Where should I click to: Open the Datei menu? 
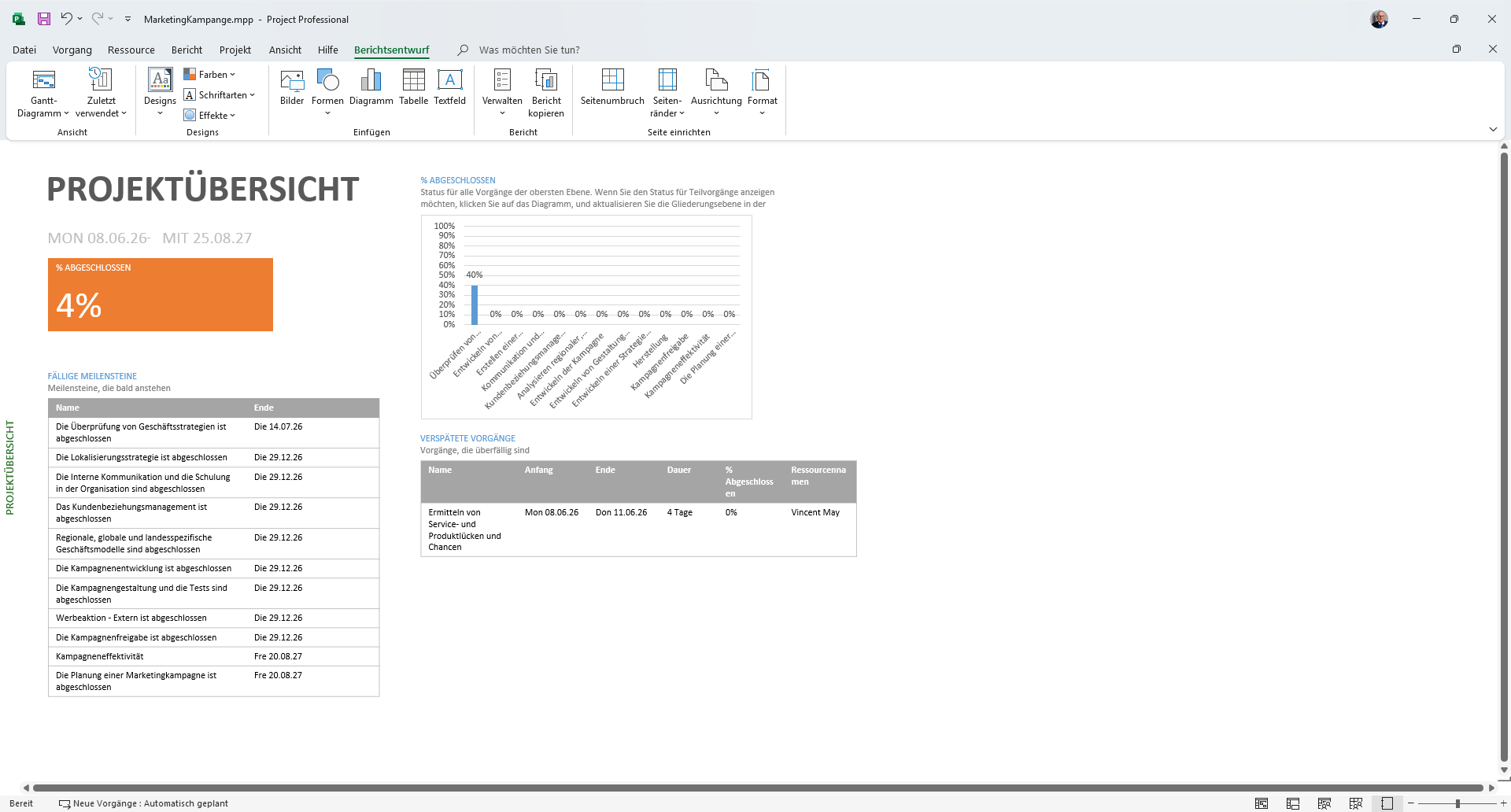tap(24, 50)
